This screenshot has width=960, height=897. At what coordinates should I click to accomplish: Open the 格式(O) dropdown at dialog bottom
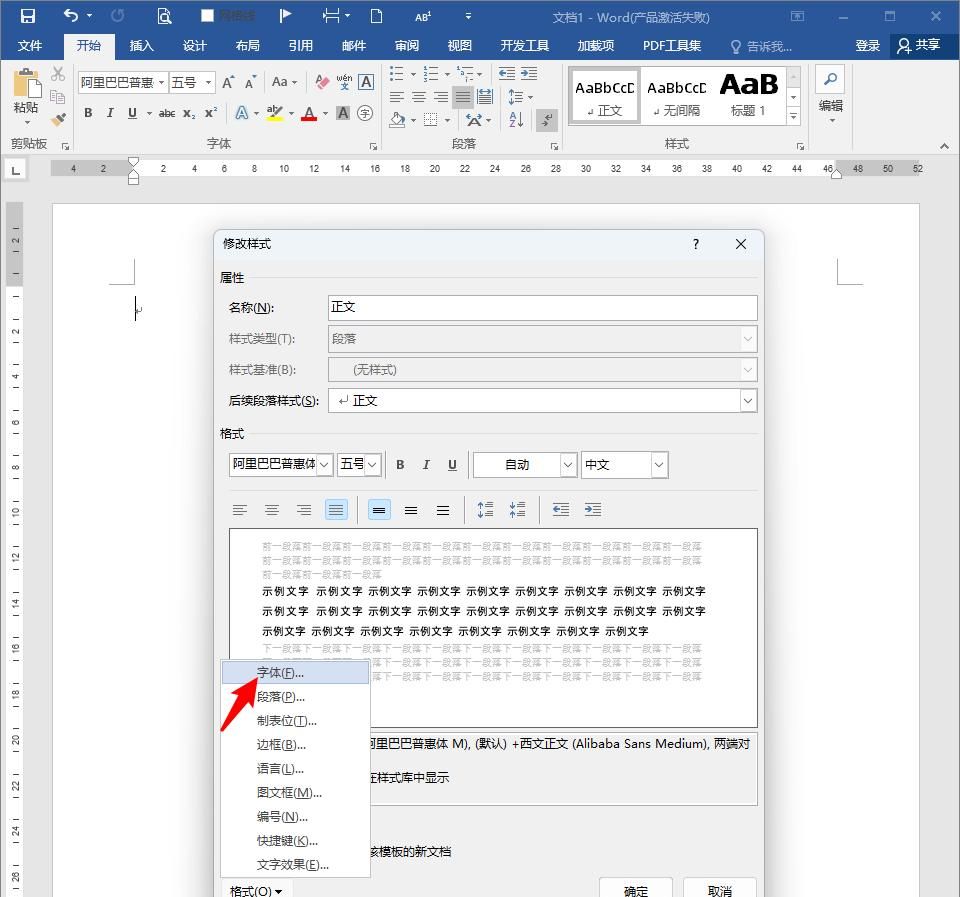coord(255,890)
